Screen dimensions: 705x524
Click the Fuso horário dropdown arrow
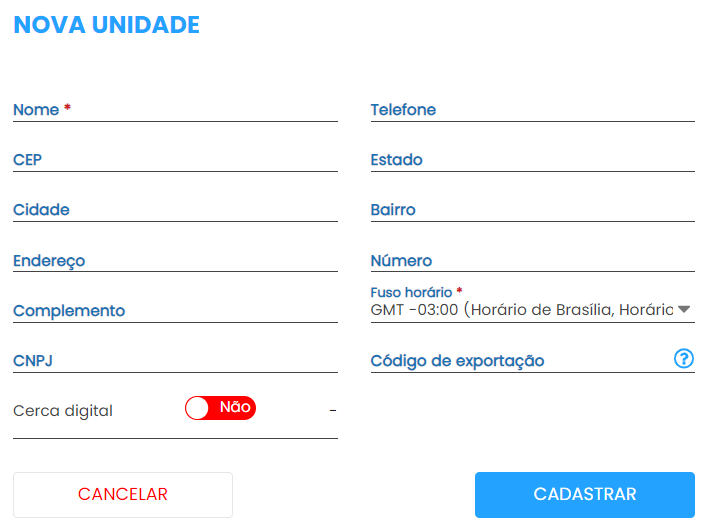[684, 310]
